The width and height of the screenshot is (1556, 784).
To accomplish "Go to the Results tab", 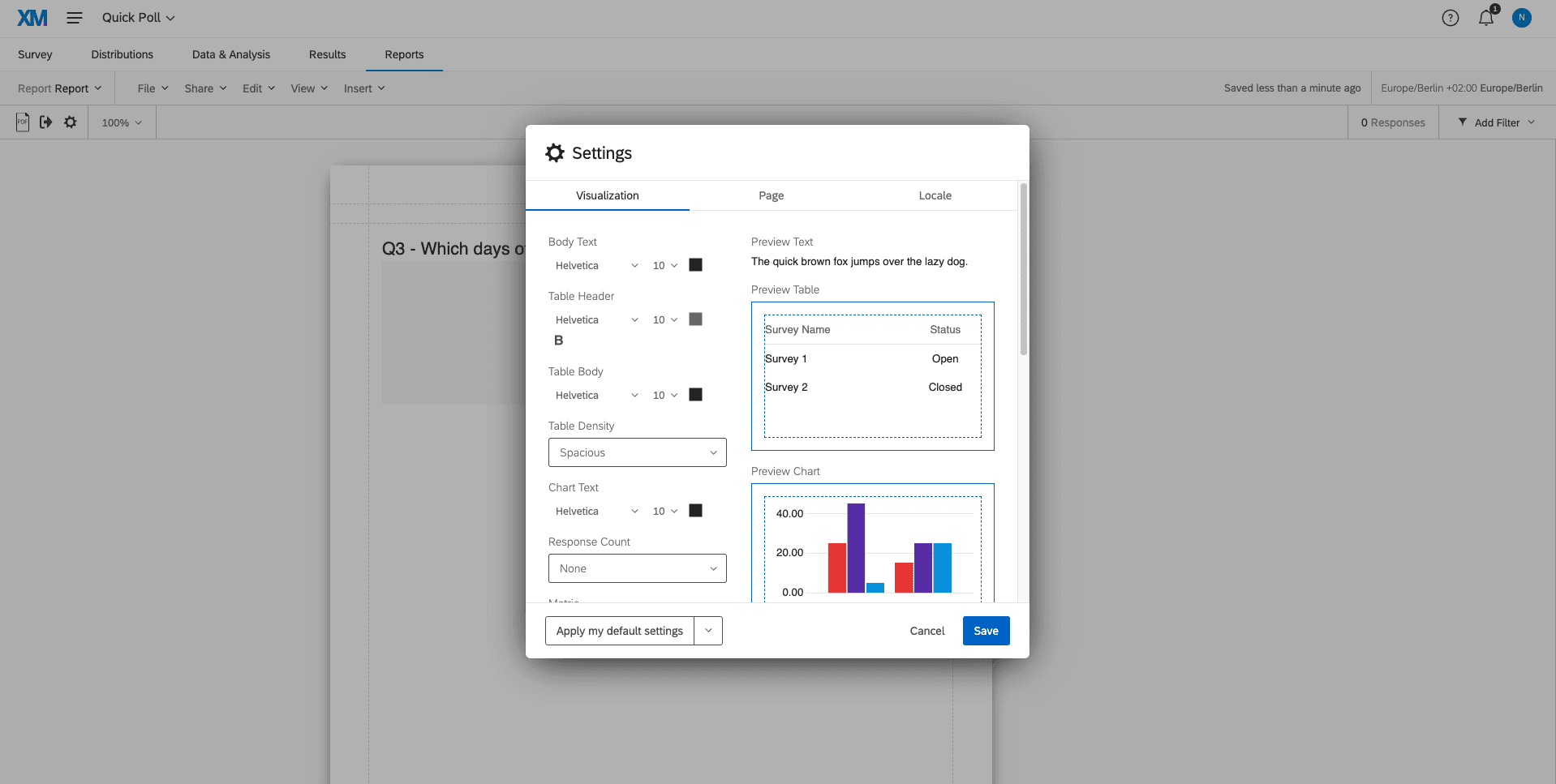I will coord(328,54).
